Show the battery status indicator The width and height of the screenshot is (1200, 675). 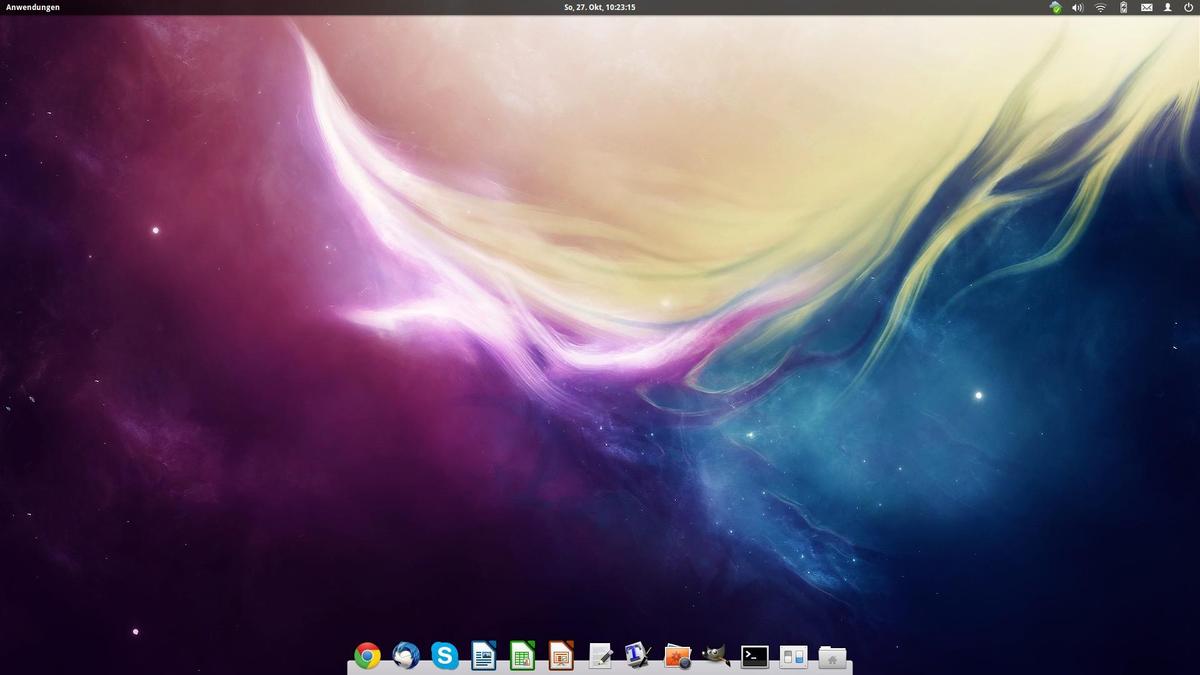(x=1123, y=7)
